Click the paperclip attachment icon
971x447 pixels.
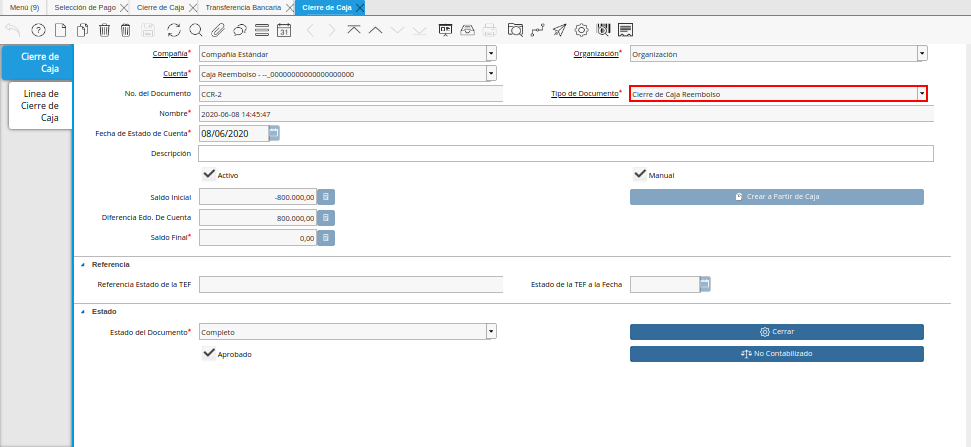pos(216,30)
